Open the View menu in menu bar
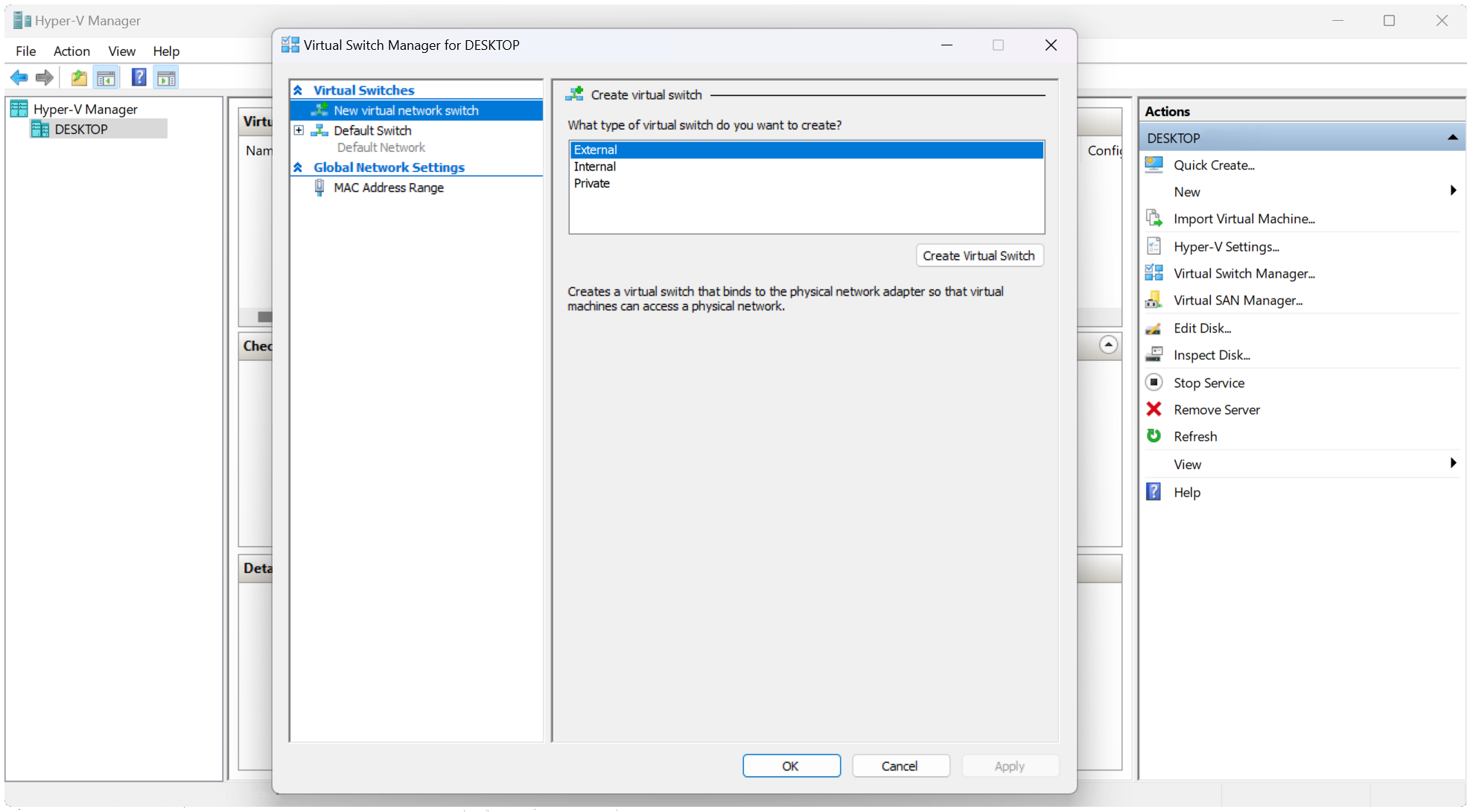 pos(121,51)
